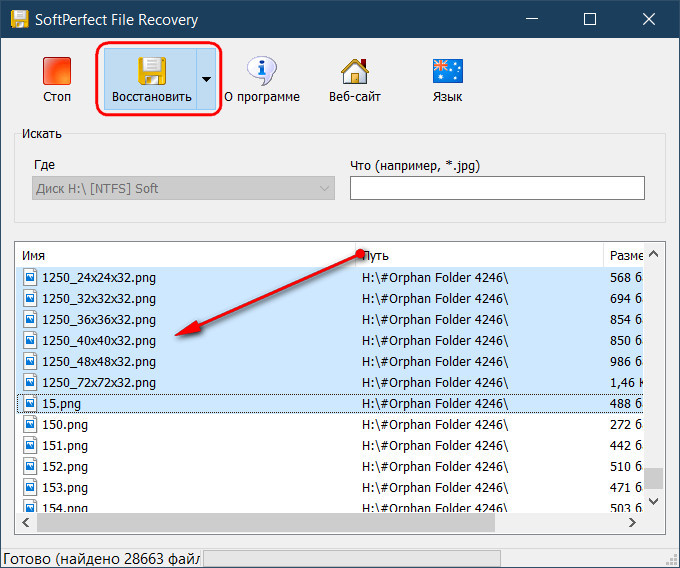Maximize the SoftPerfect File Recovery window

[590, 19]
